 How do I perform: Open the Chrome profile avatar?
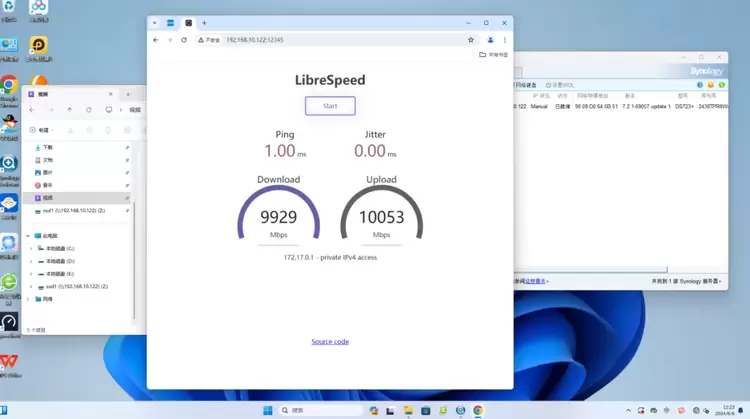(x=490, y=40)
